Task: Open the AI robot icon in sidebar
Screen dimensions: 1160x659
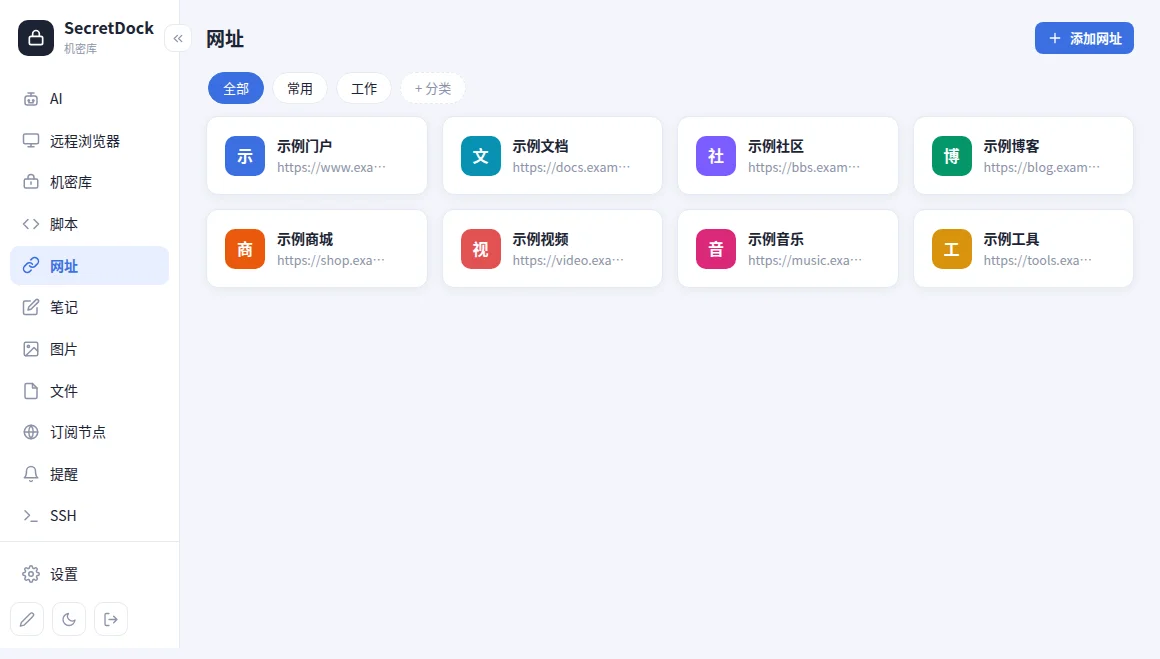Action: click(30, 99)
